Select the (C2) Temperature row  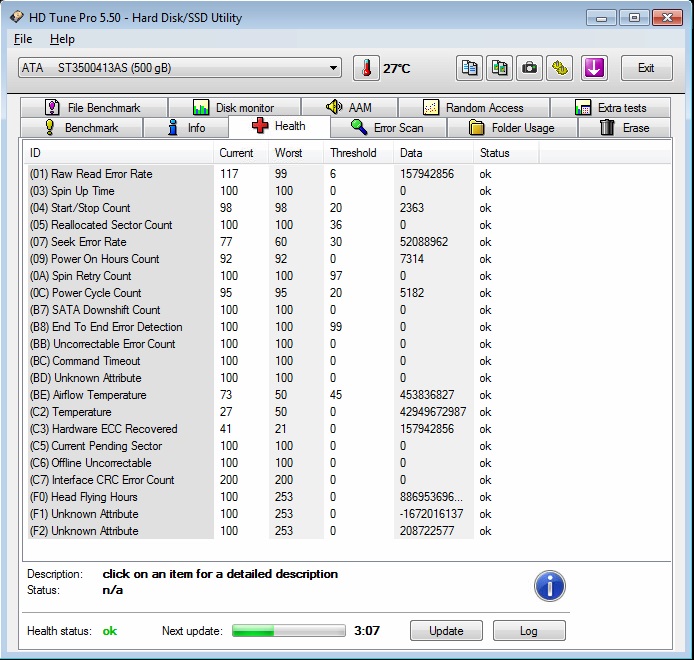click(283, 412)
